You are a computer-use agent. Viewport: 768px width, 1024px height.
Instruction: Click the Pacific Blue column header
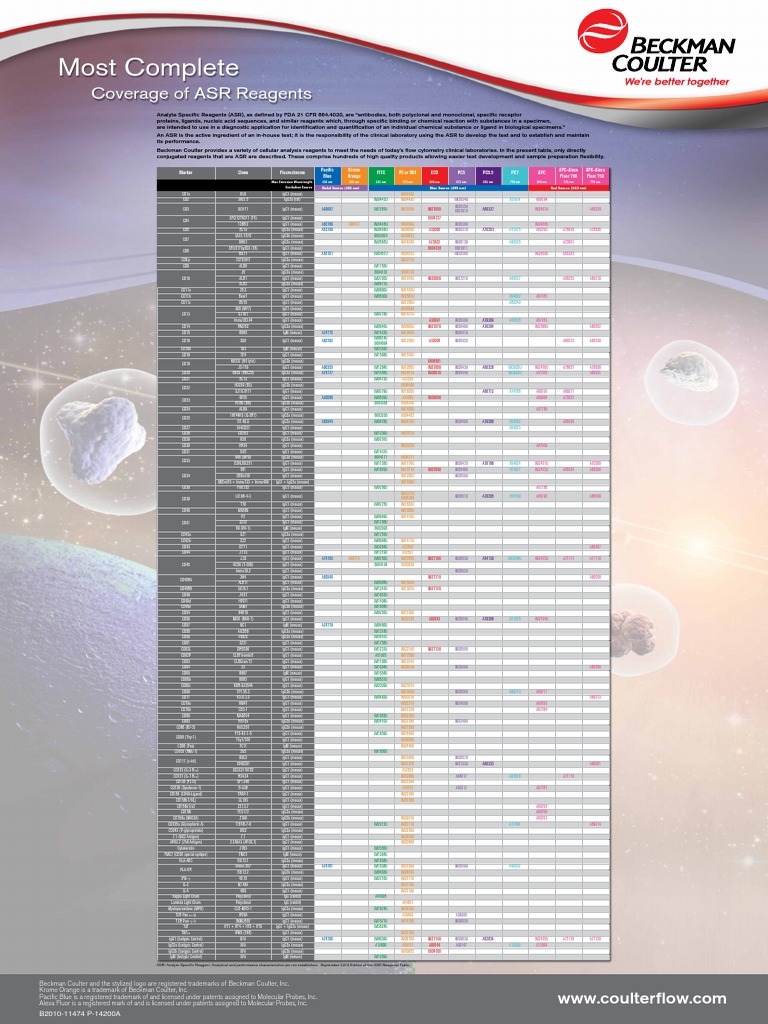pyautogui.click(x=328, y=176)
